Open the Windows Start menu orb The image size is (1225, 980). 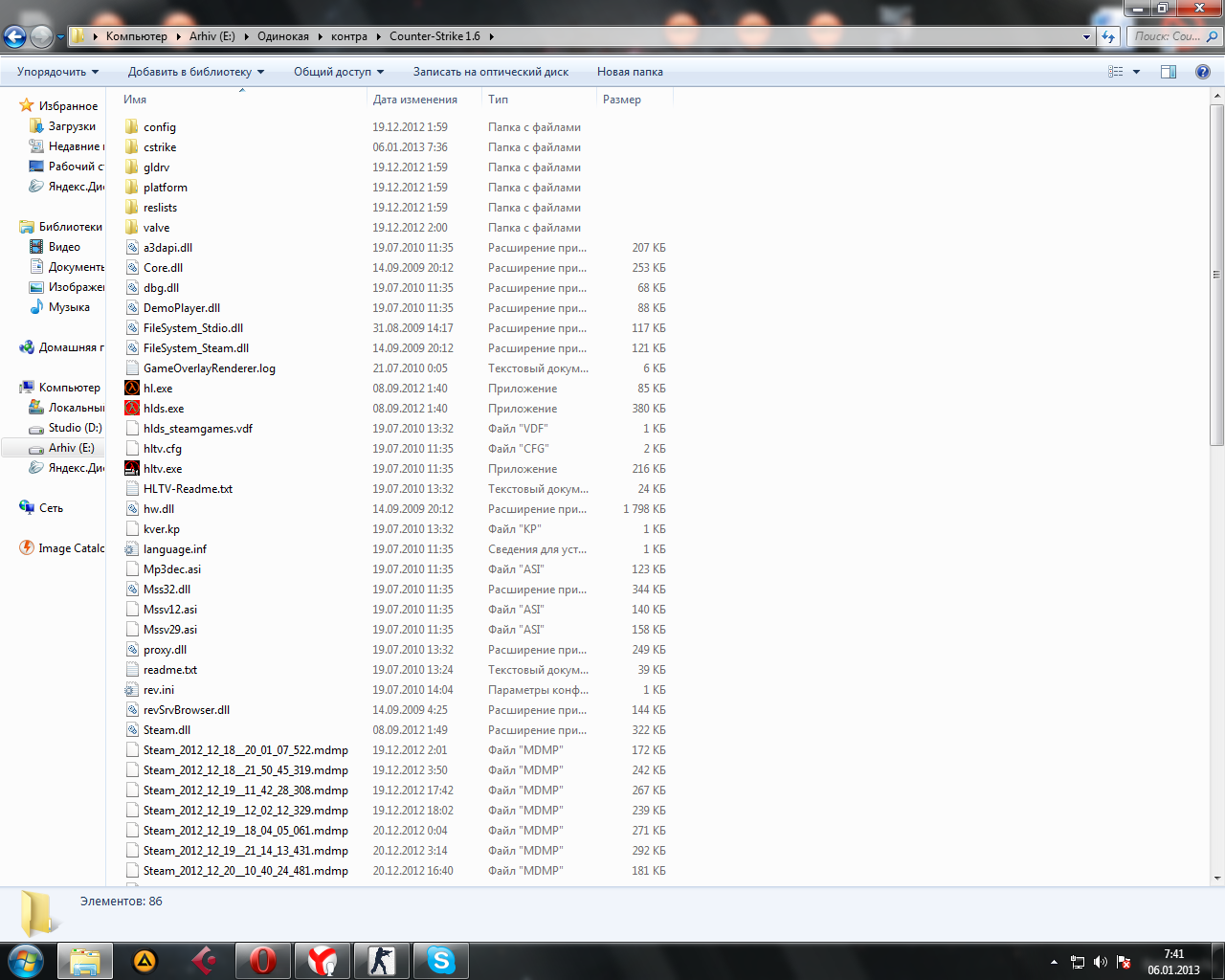click(x=26, y=960)
